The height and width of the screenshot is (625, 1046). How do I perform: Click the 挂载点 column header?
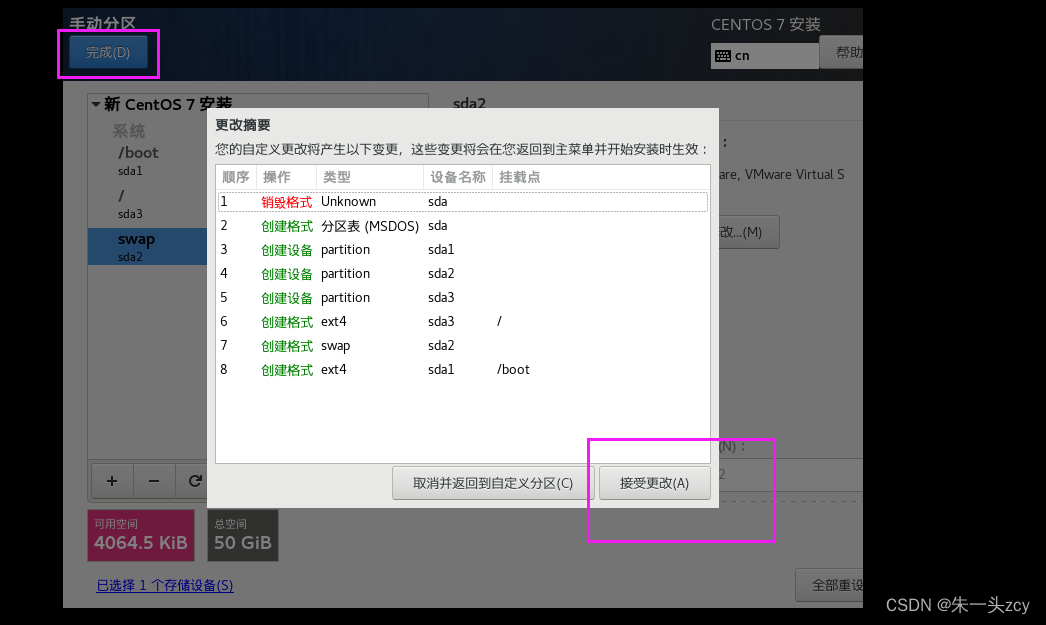point(600,177)
